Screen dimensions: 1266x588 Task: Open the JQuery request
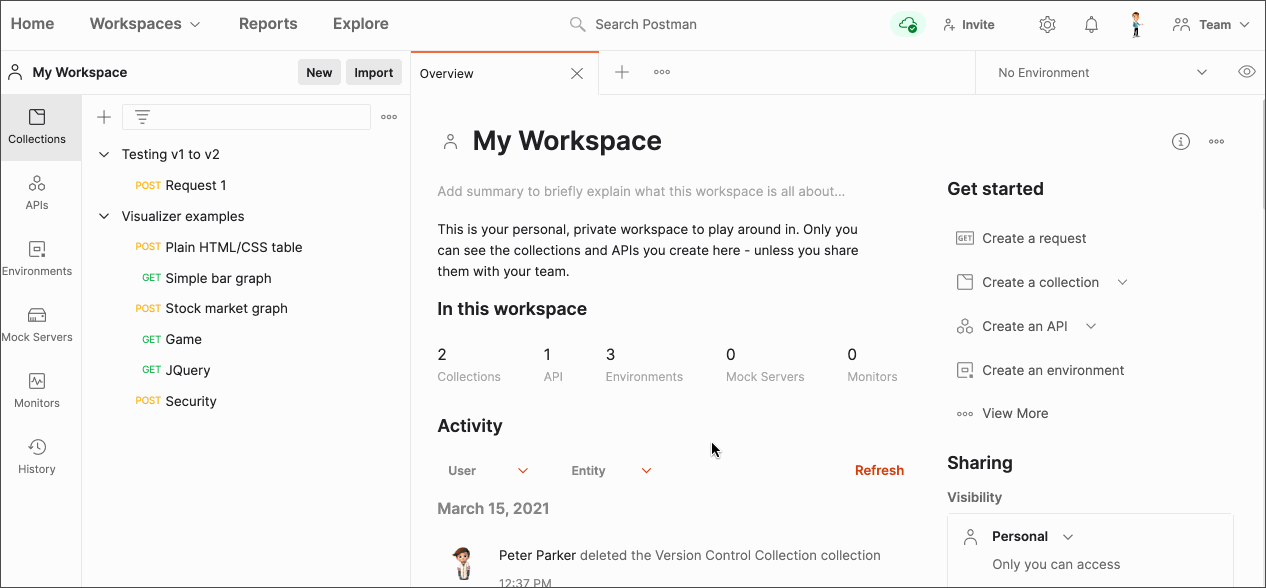pyautogui.click(x=188, y=370)
